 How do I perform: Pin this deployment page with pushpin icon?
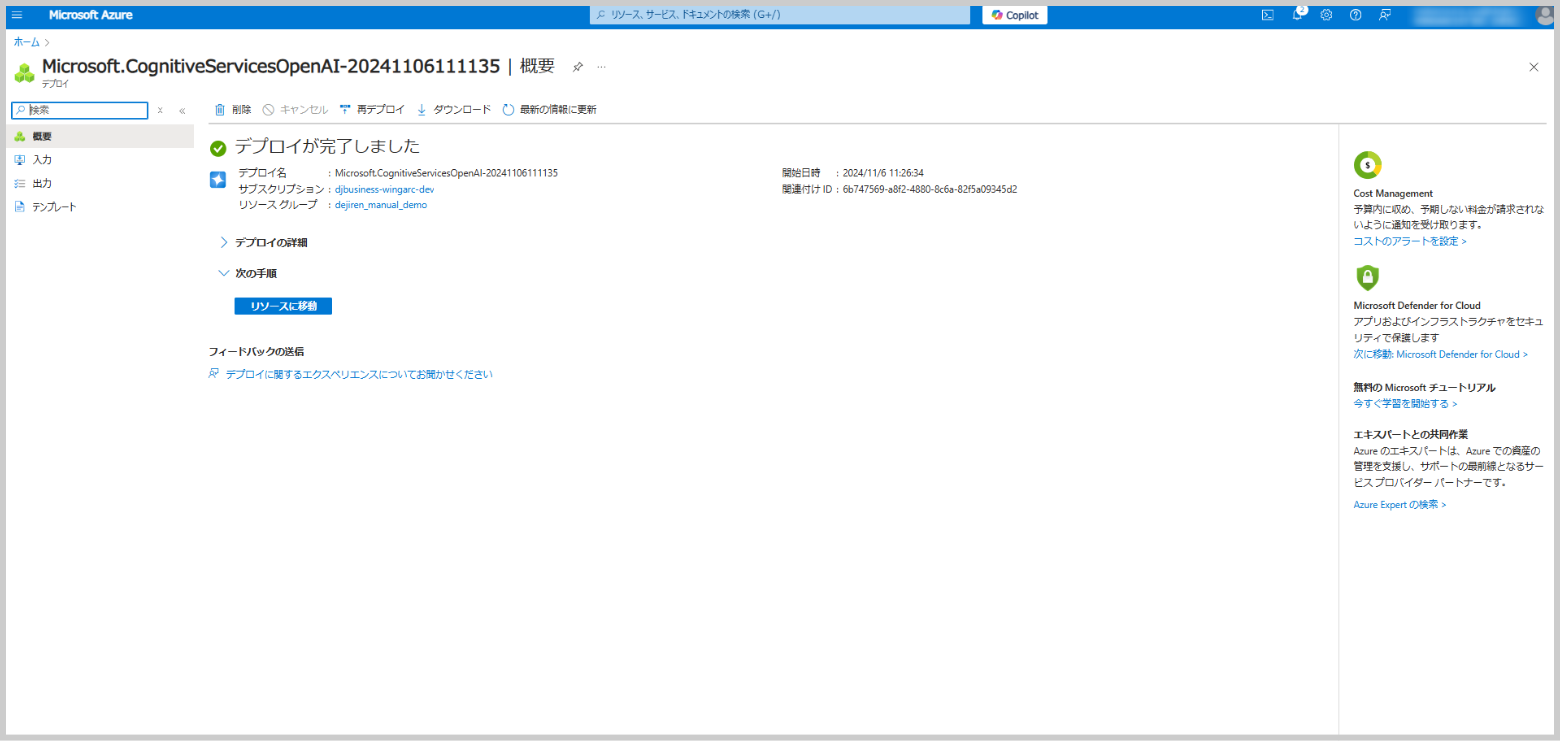[577, 67]
